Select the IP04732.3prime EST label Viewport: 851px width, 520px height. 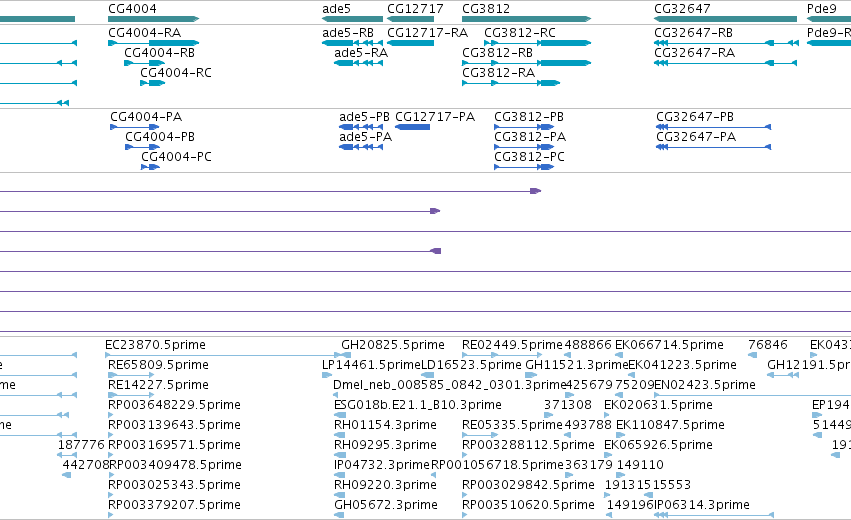click(382, 465)
